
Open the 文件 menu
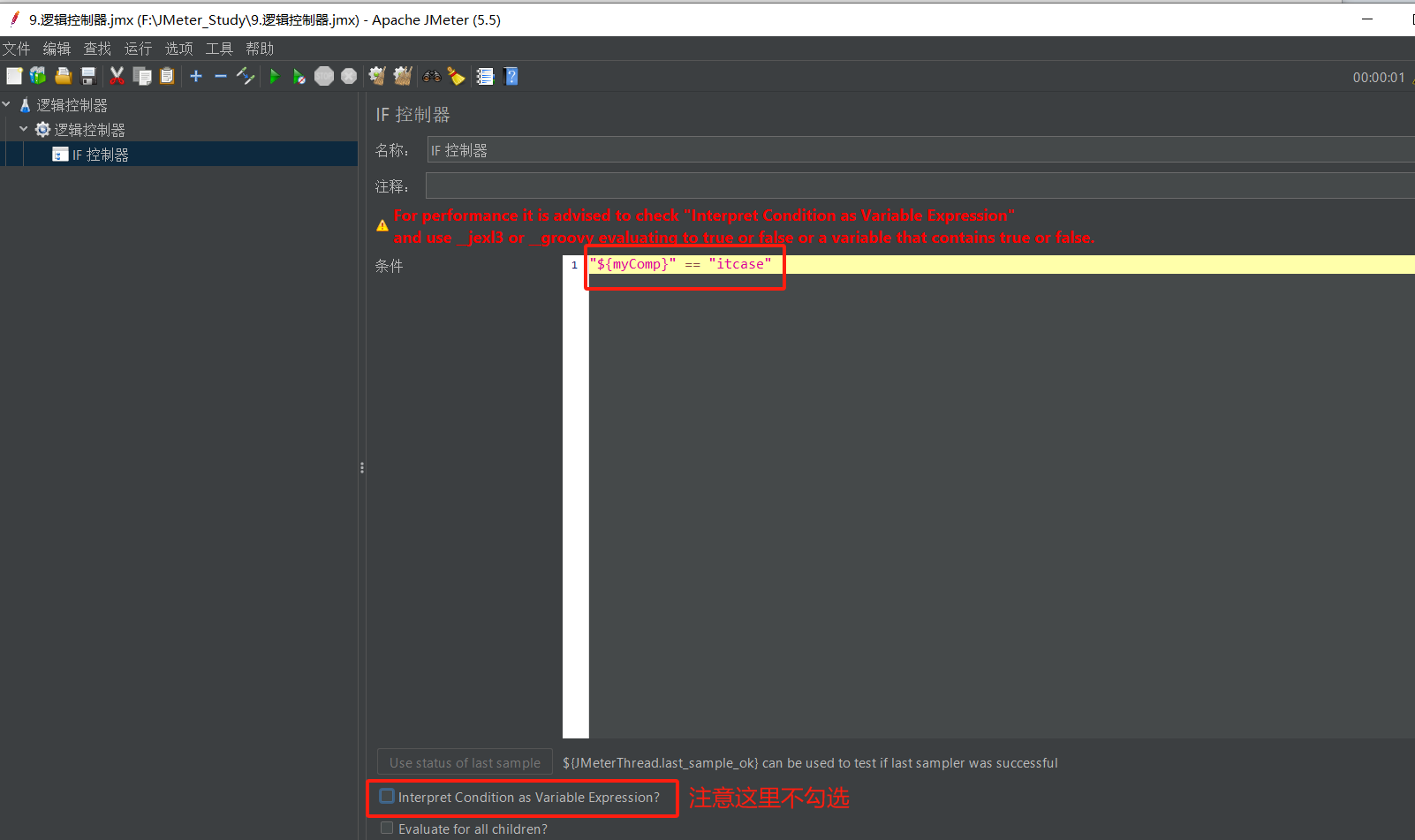pos(16,49)
